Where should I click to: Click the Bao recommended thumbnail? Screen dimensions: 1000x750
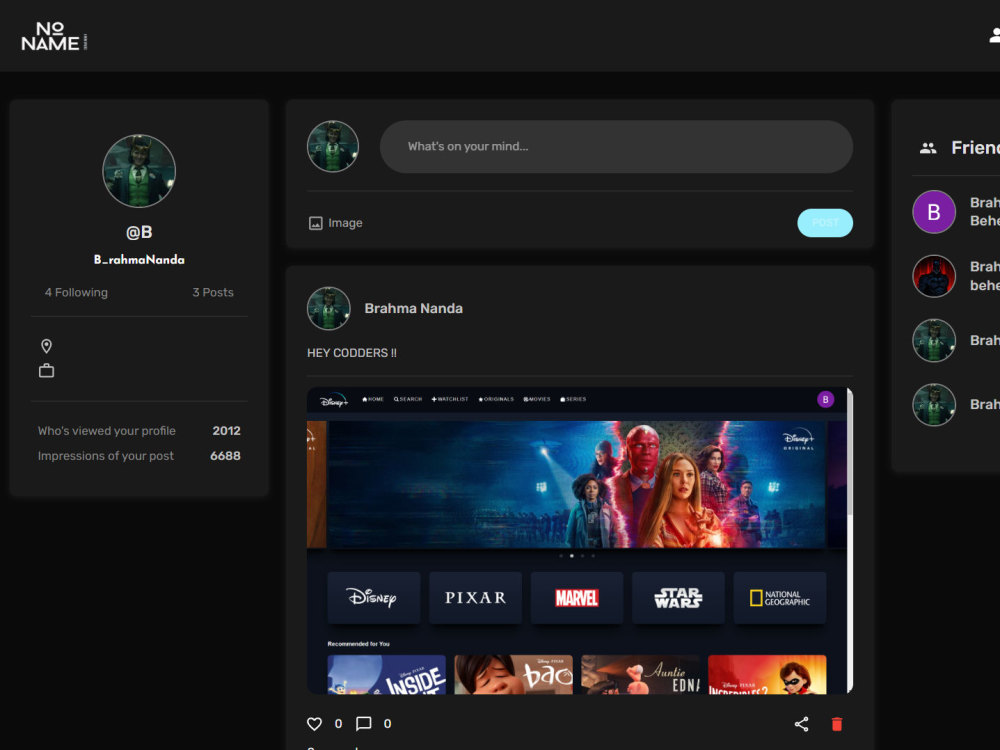click(513, 674)
